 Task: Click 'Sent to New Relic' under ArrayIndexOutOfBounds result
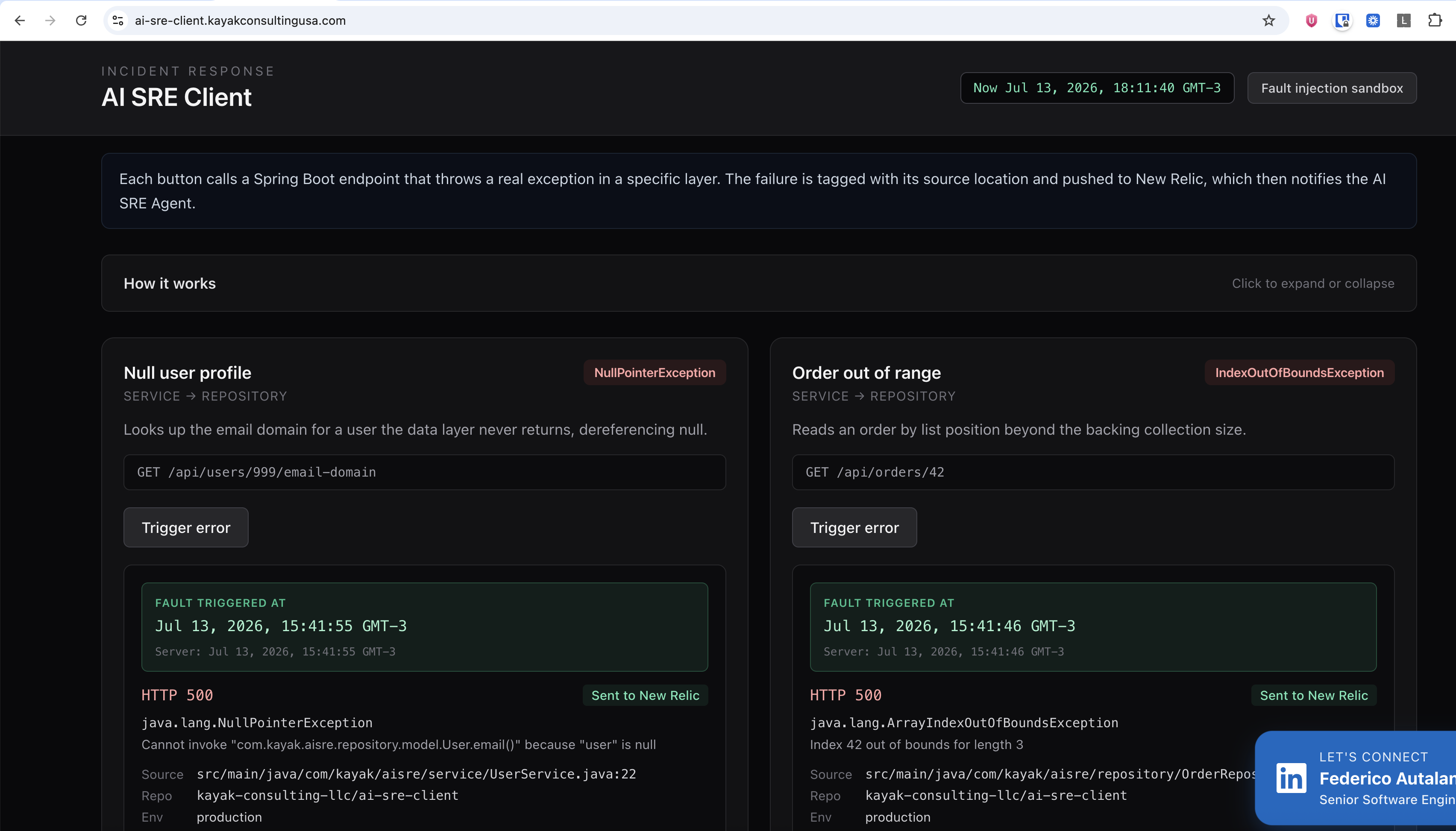tap(1314, 695)
